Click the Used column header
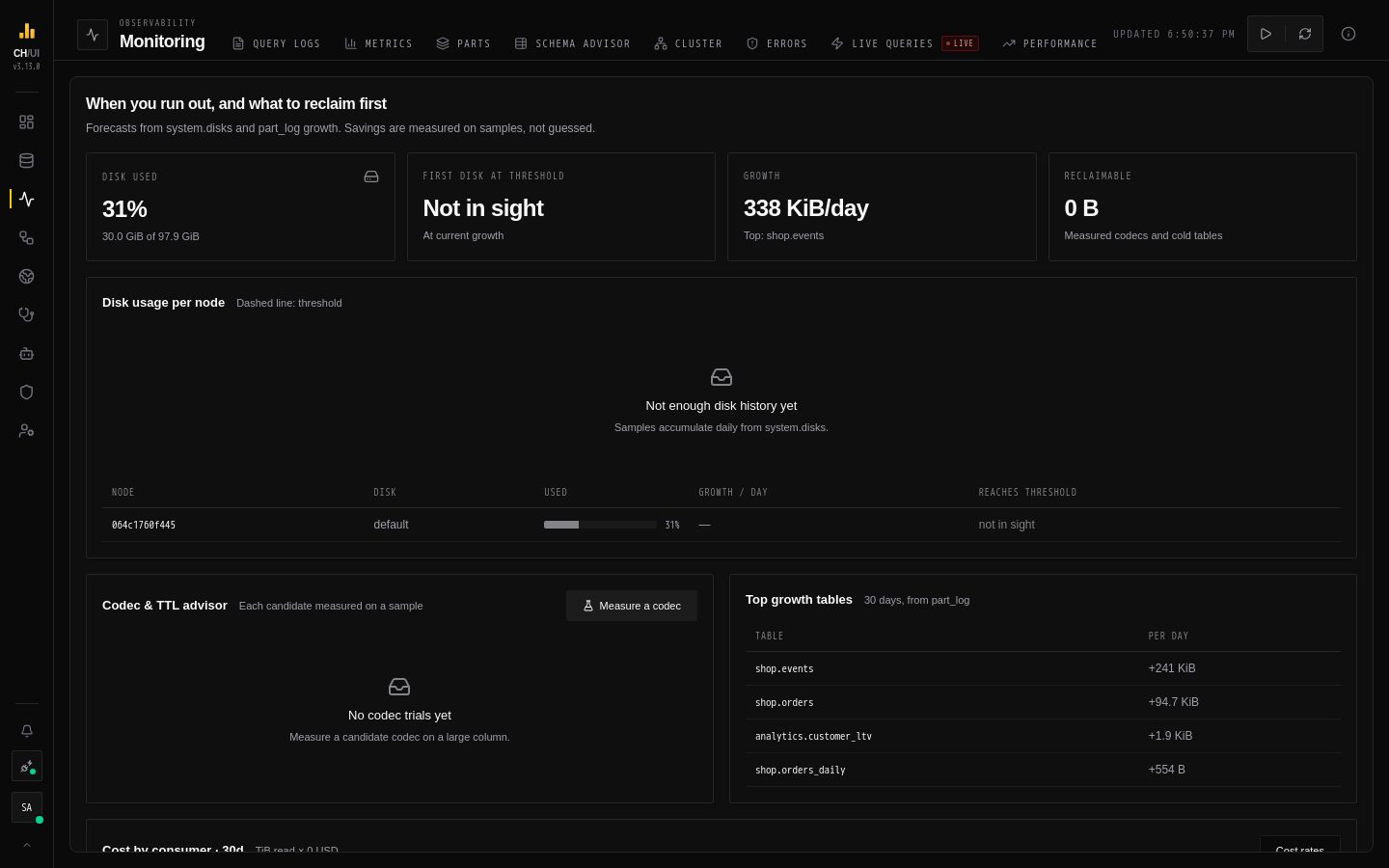 [556, 492]
